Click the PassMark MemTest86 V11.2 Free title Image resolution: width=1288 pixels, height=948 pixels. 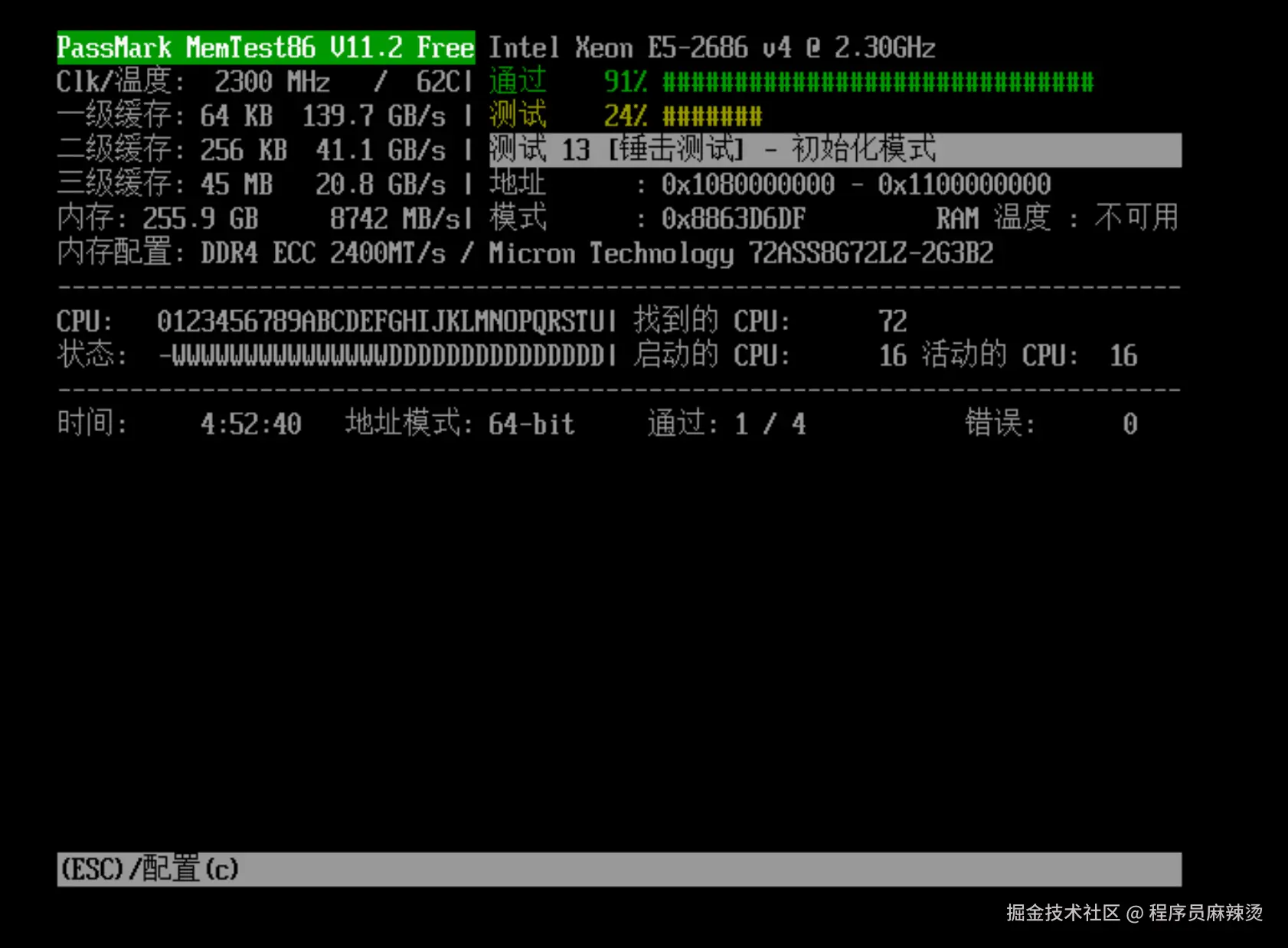point(266,47)
